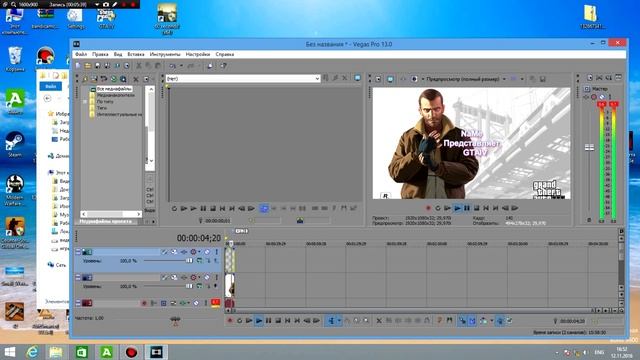Arm audio track 3 for recording
This screenshot has height=360, width=640.
[144, 303]
